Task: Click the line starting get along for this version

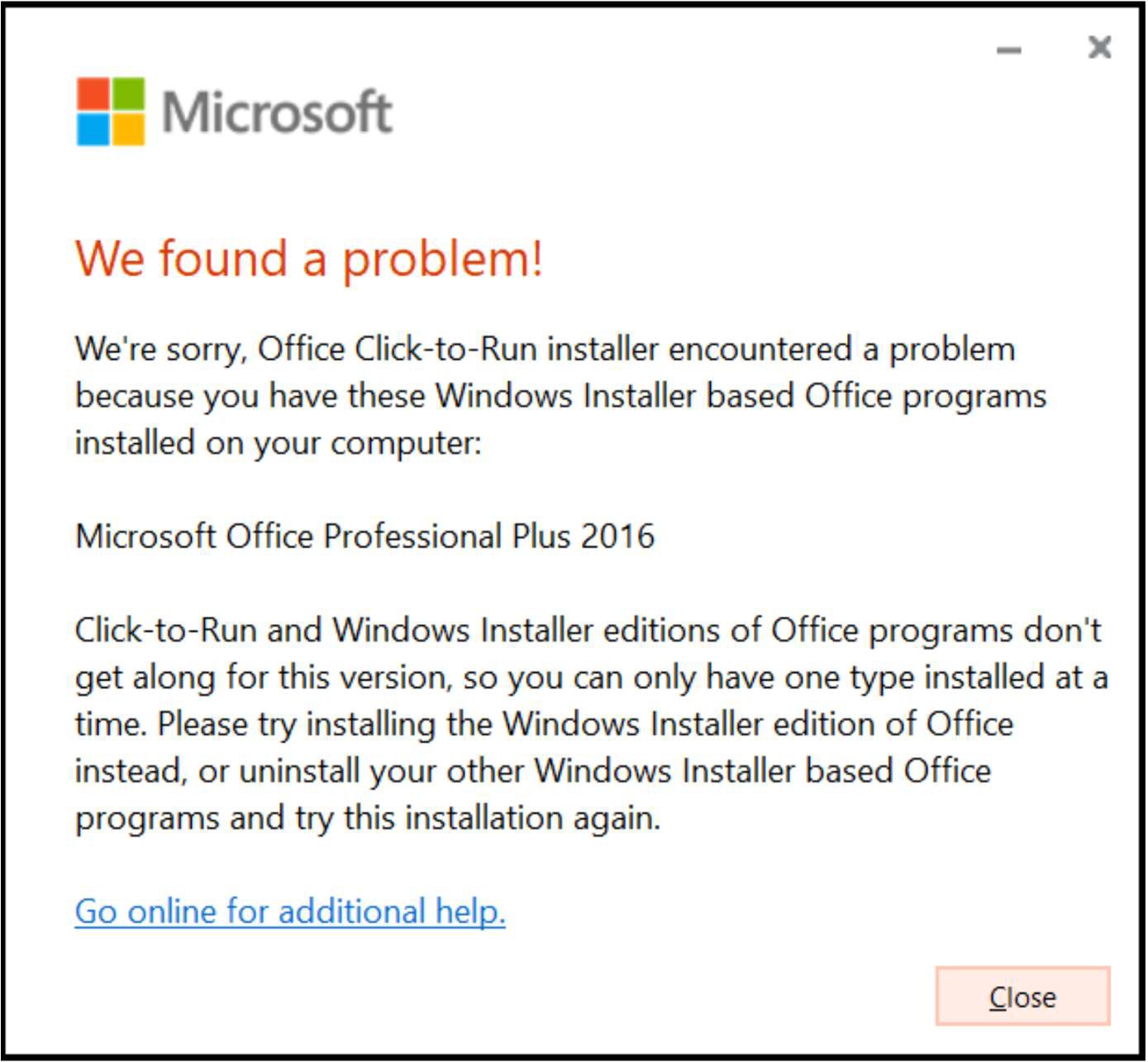Action: coord(592,678)
